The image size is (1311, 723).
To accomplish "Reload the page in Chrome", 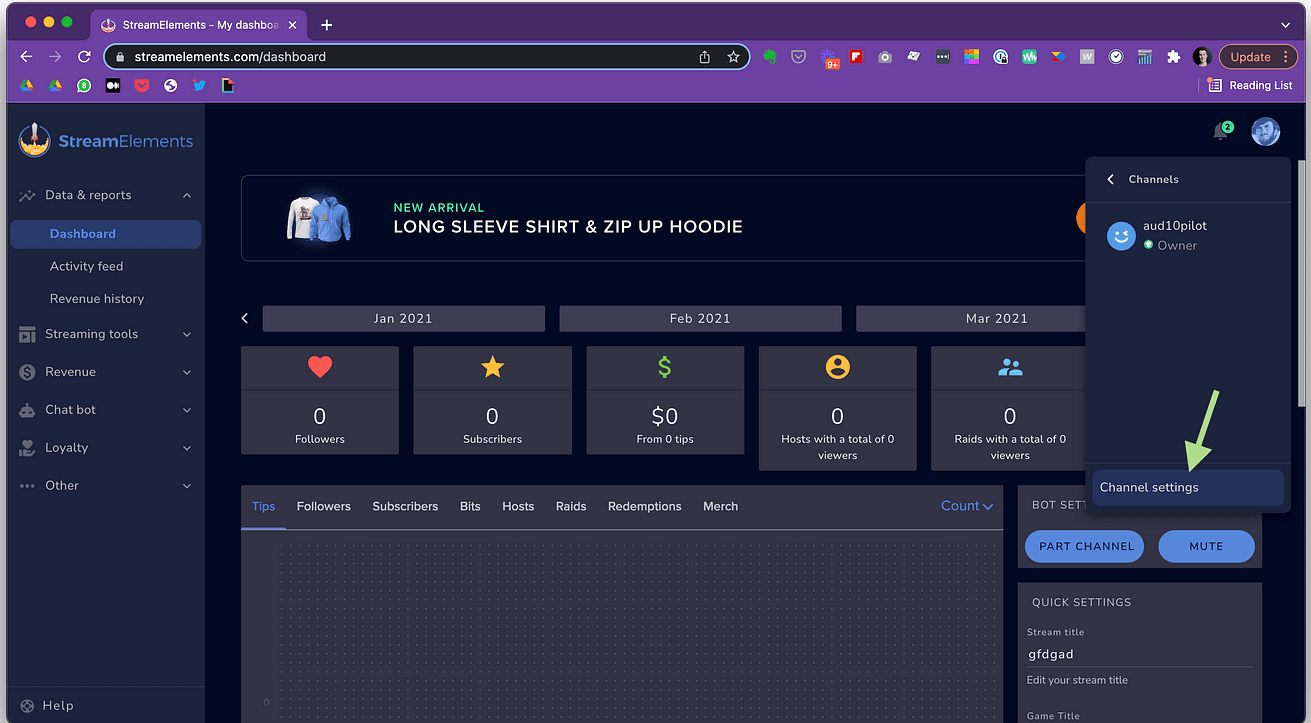I will [x=84, y=57].
